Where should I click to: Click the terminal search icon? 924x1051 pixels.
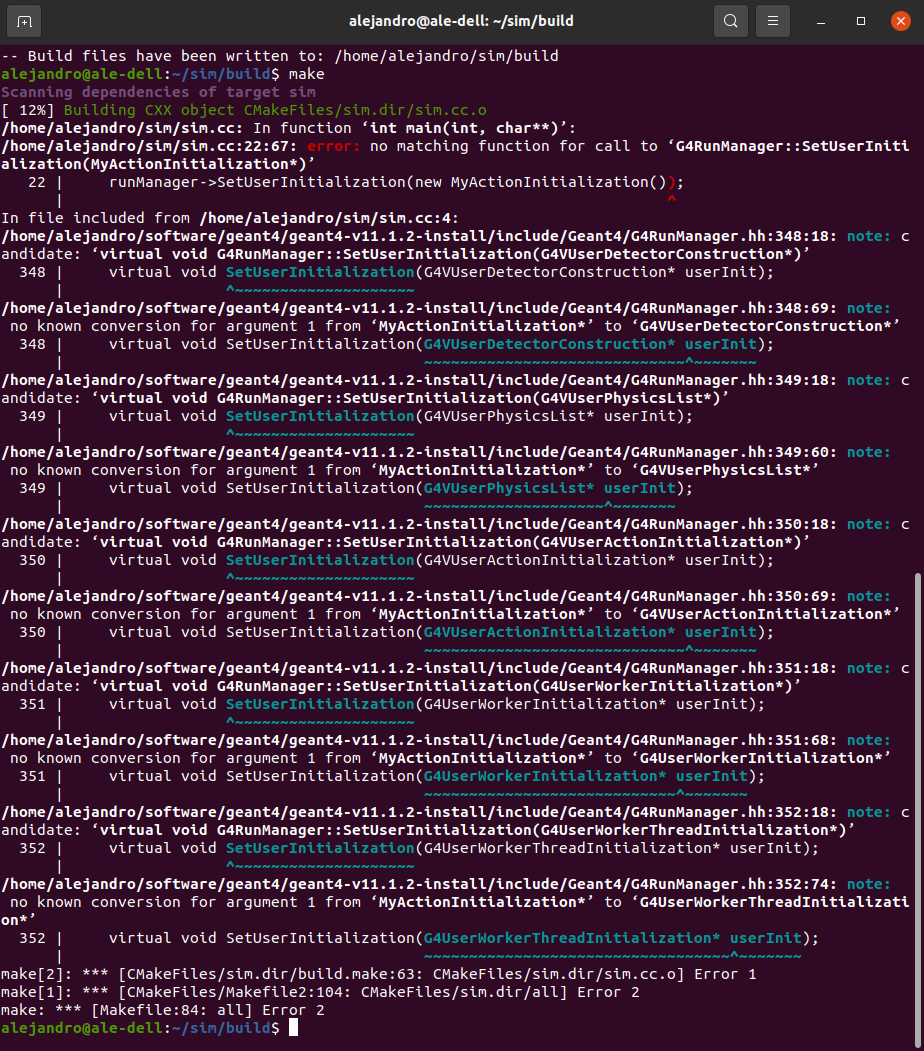[x=730, y=21]
